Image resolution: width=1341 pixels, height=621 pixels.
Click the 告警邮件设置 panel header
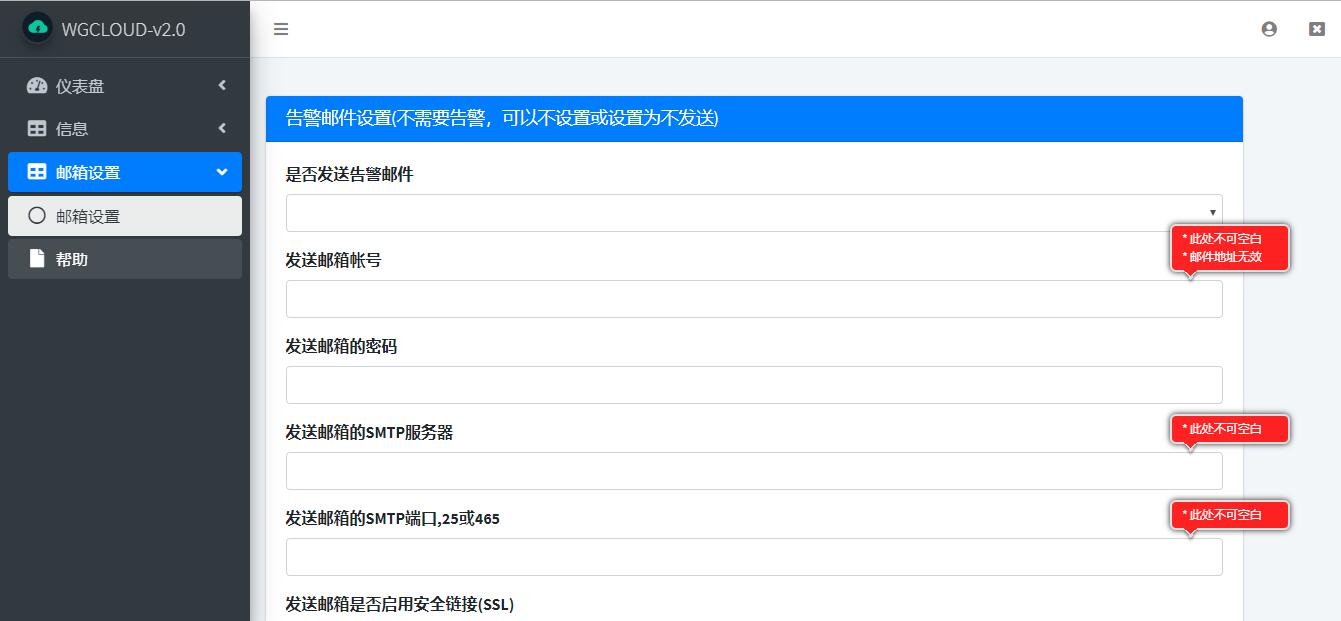[x=754, y=119]
